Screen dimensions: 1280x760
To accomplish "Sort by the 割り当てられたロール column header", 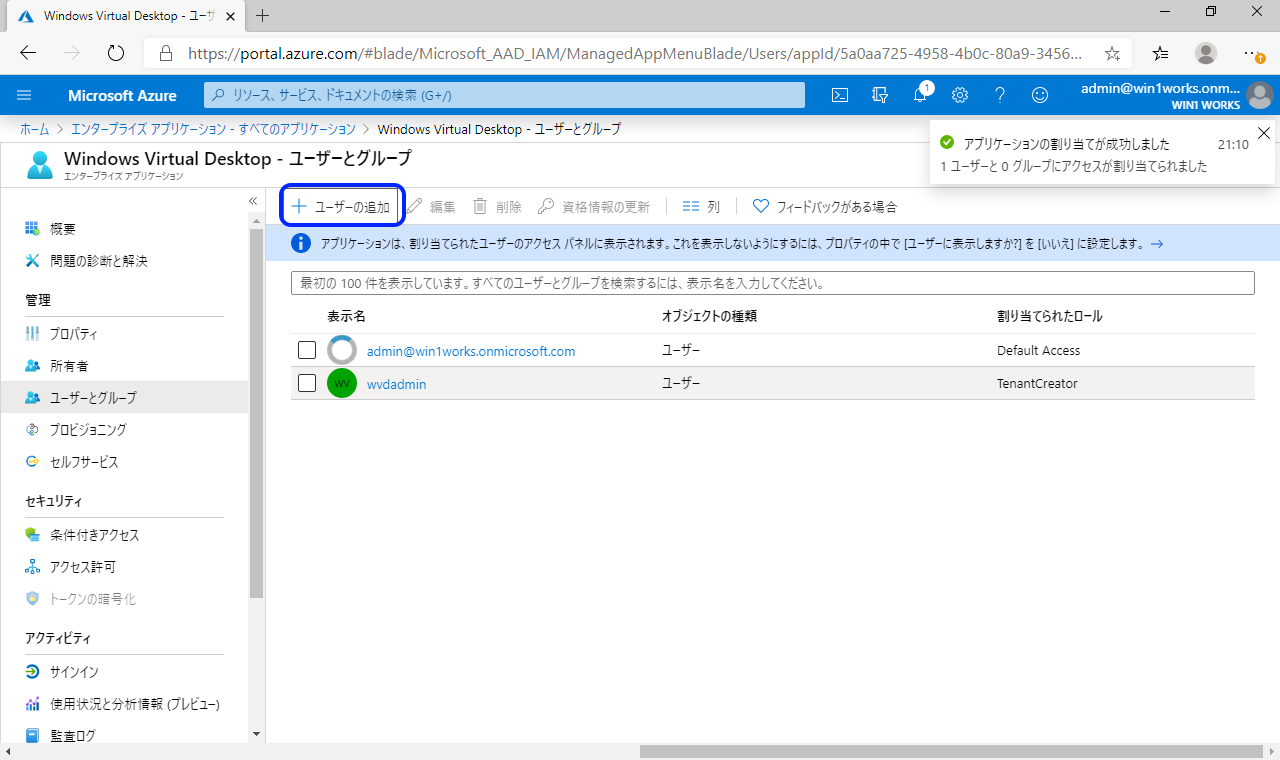I will [1050, 316].
